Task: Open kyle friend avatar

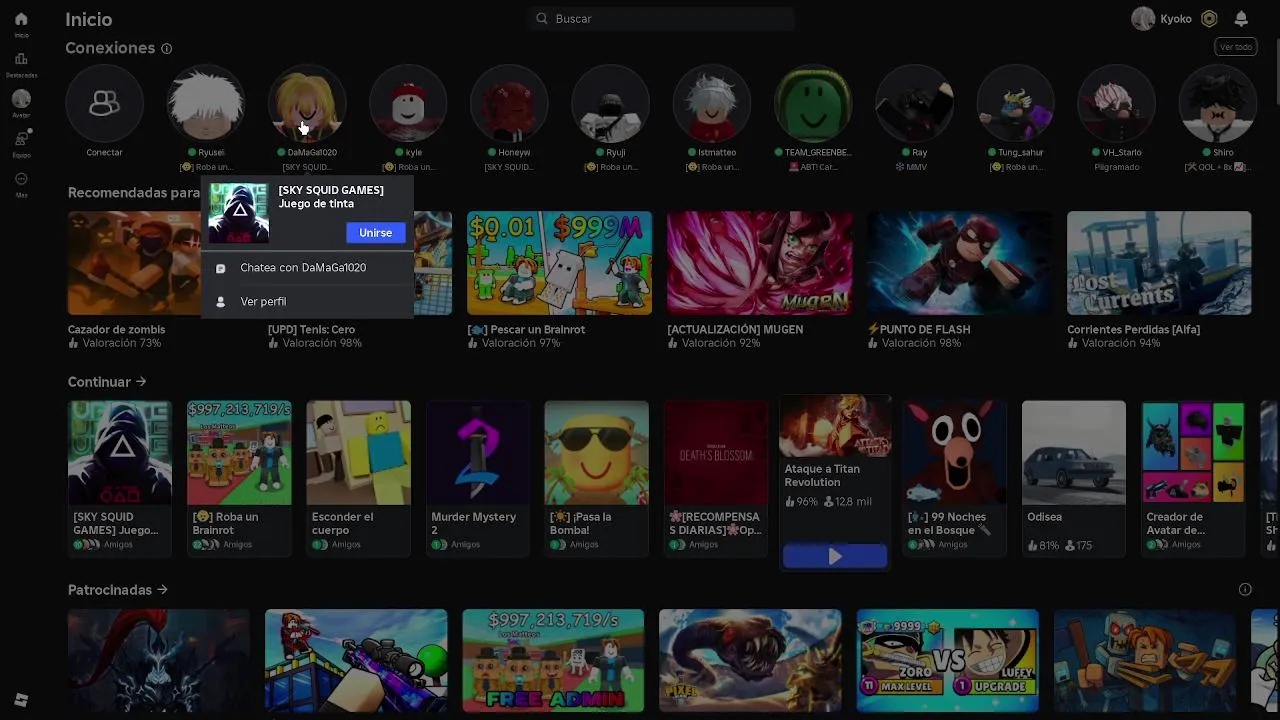Action: click(x=408, y=103)
